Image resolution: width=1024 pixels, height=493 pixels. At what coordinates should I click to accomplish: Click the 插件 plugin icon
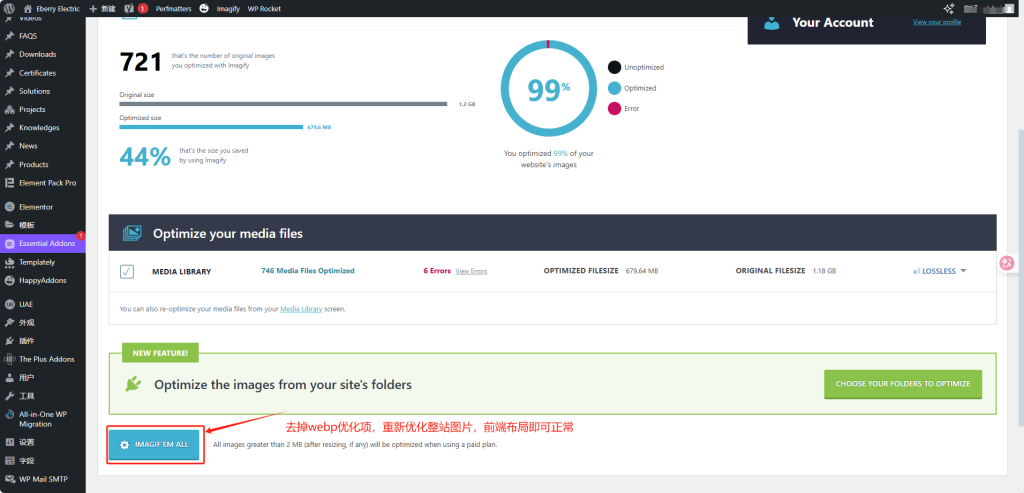(9, 341)
